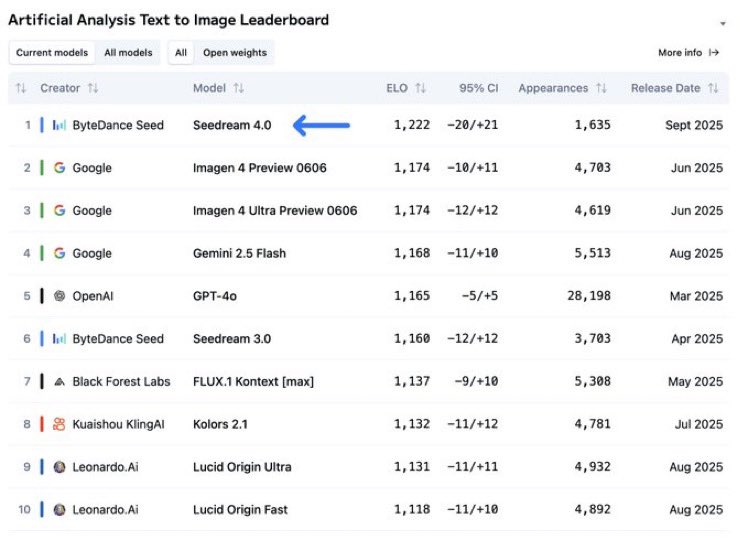Click the Mar 2025 release date

696,296
